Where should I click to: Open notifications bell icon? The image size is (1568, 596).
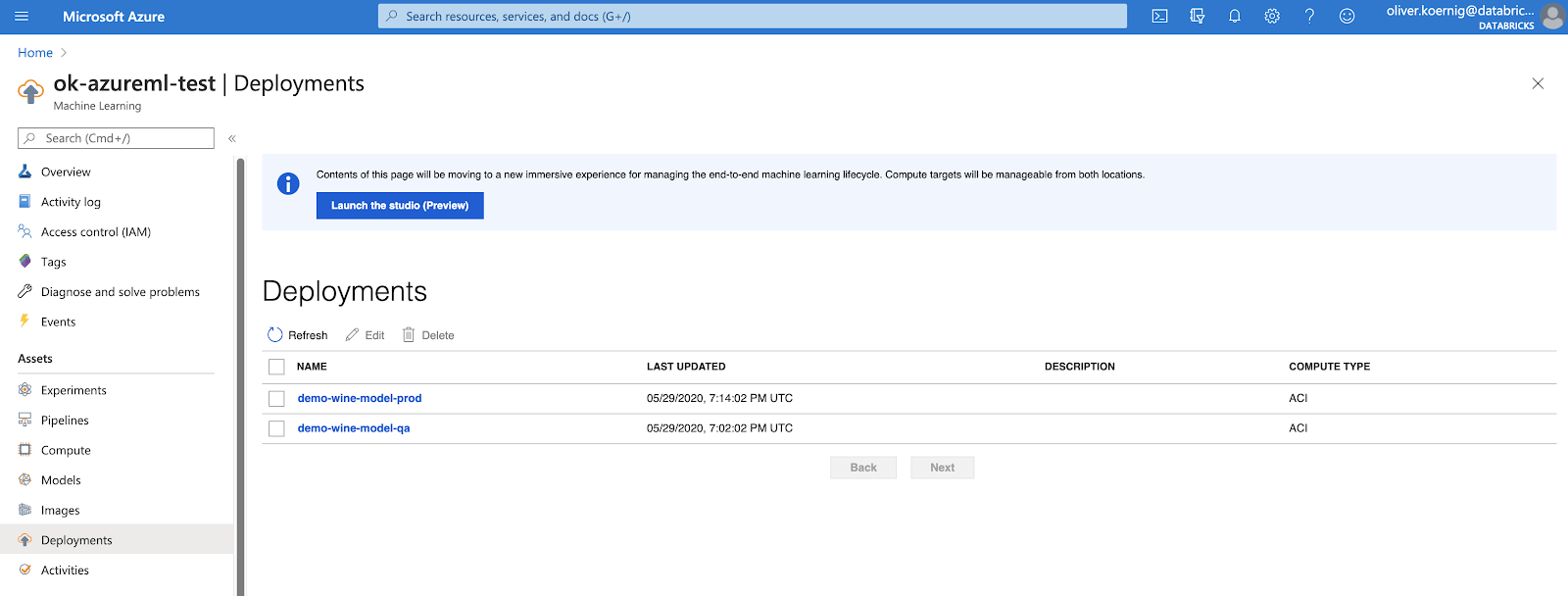click(x=1235, y=17)
